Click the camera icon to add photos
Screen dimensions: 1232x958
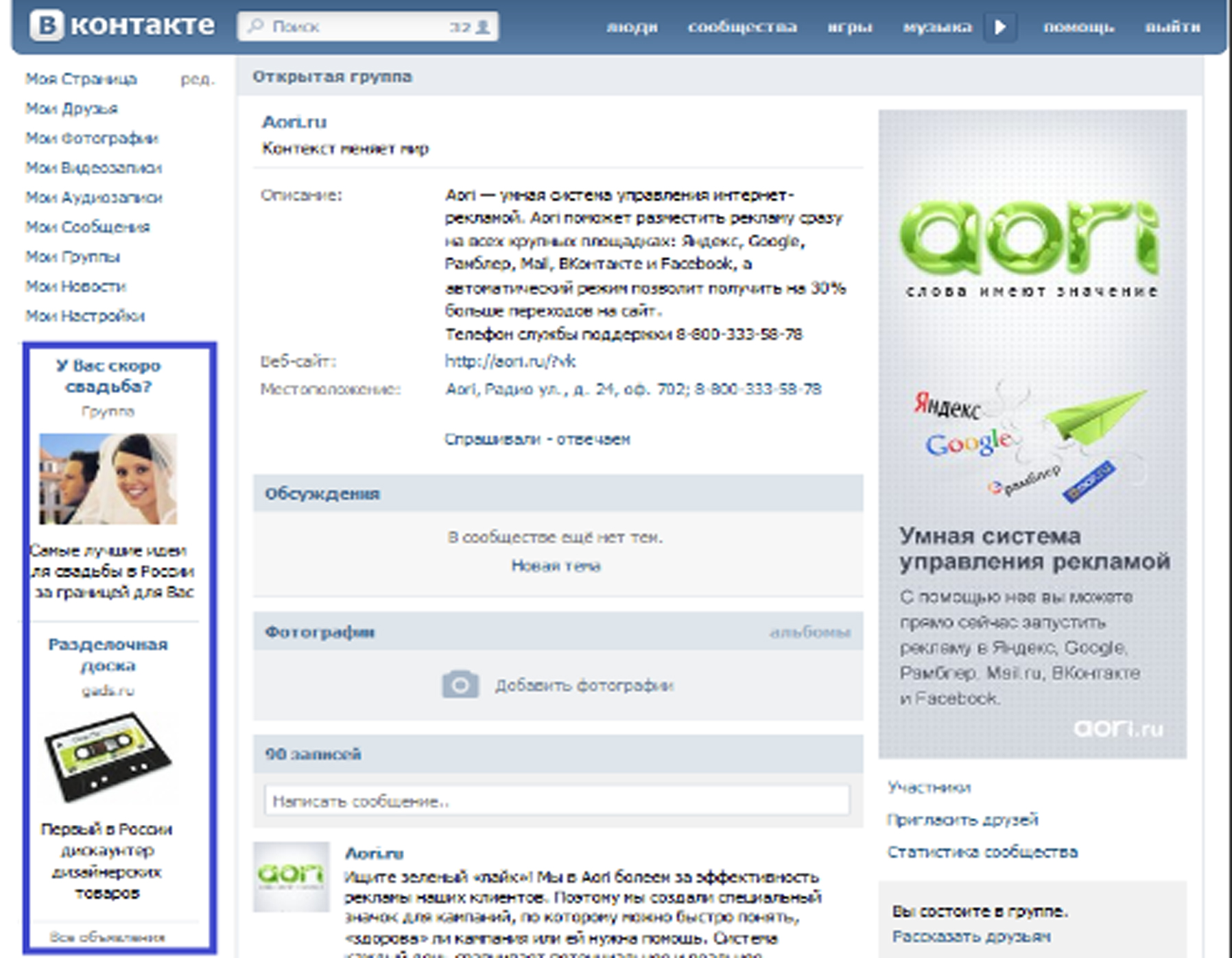click(x=460, y=684)
